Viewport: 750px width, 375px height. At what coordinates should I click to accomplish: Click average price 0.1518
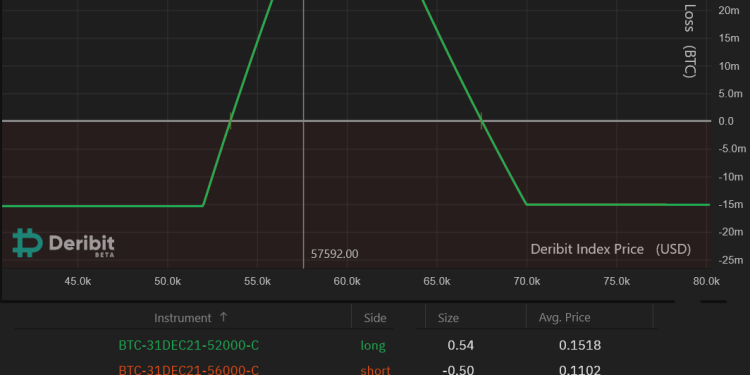580,345
